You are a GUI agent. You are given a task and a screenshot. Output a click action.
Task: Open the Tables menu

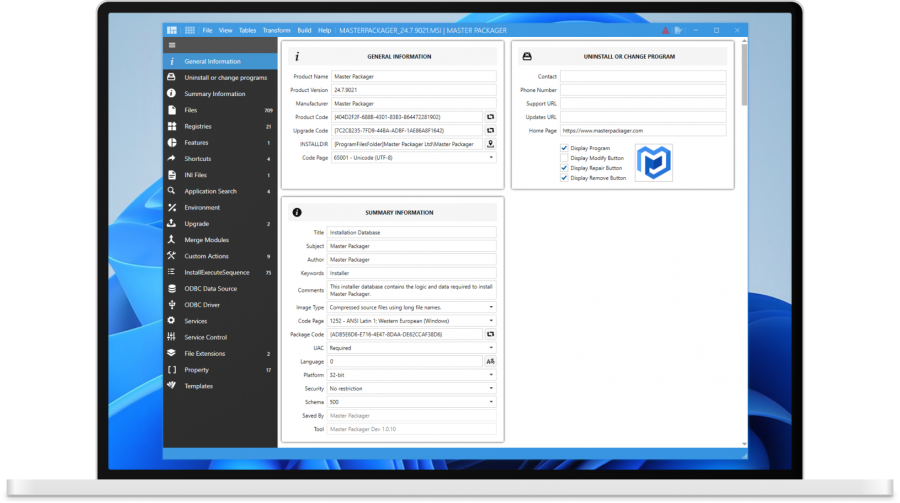click(247, 30)
